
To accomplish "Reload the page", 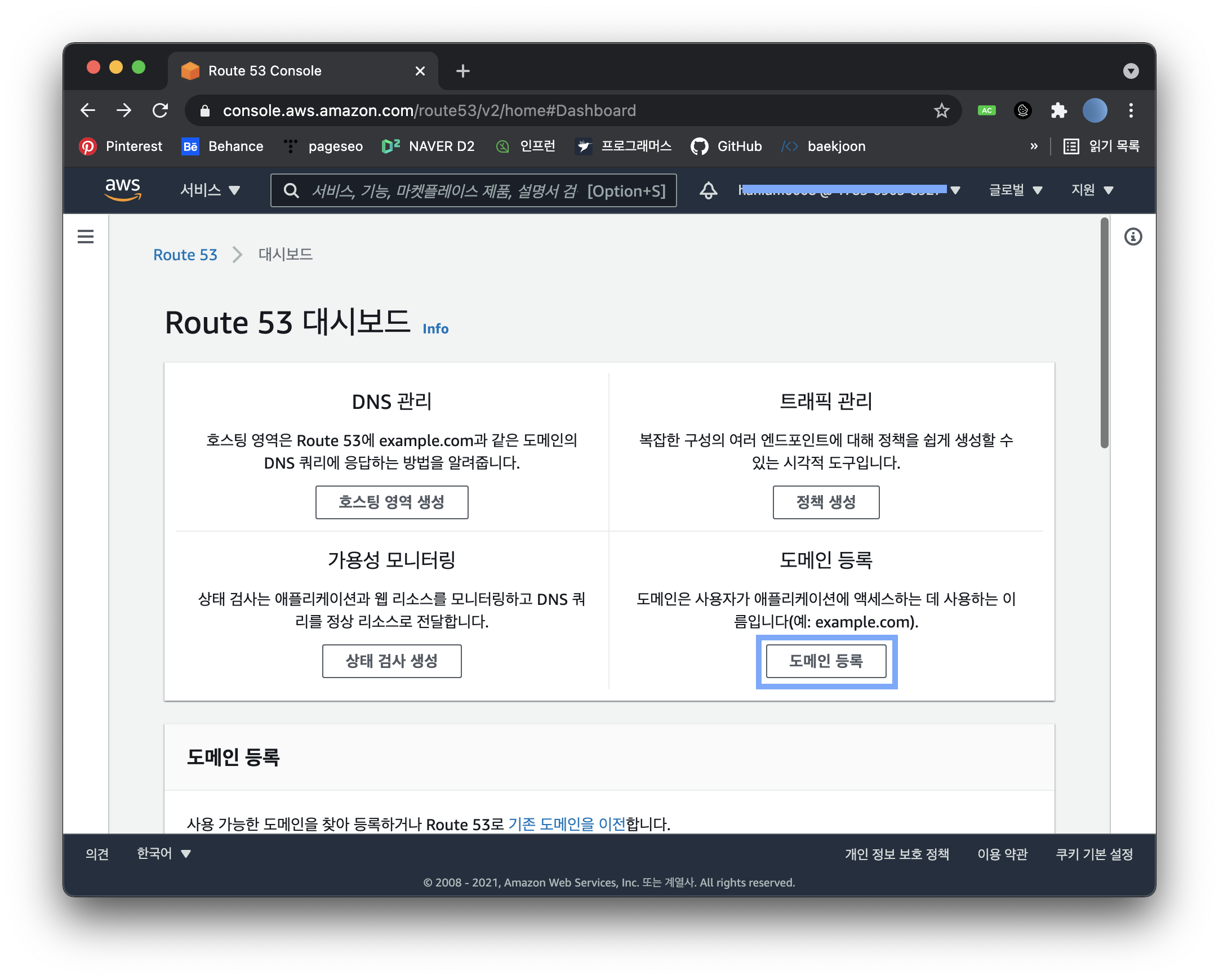I will tap(161, 110).
